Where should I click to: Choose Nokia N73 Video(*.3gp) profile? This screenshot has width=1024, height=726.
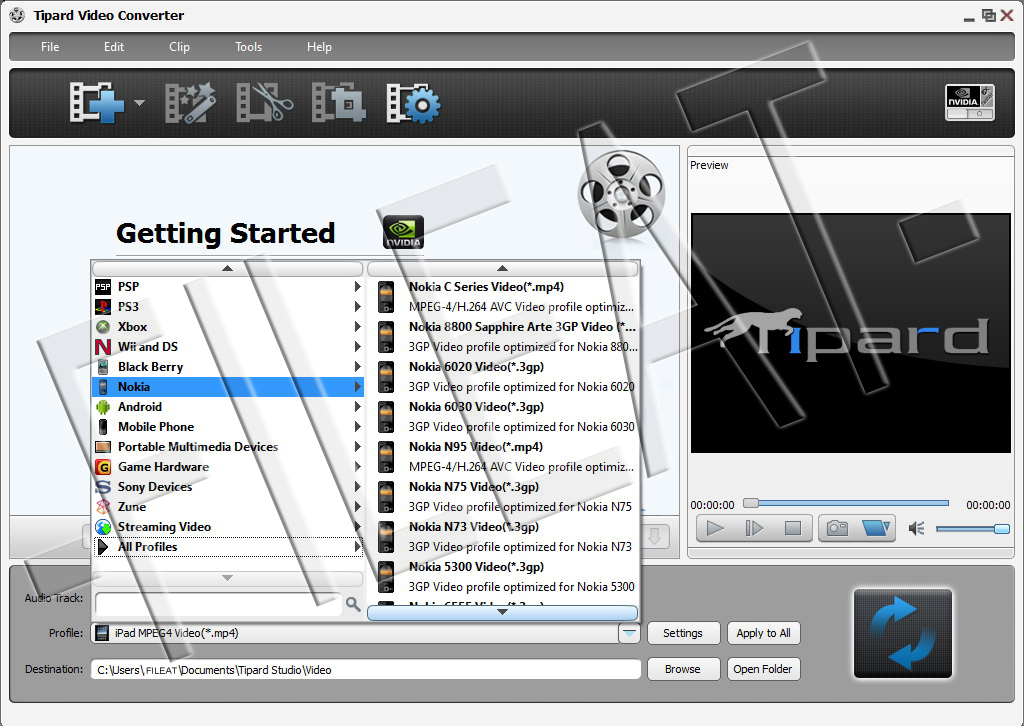pyautogui.click(x=503, y=537)
